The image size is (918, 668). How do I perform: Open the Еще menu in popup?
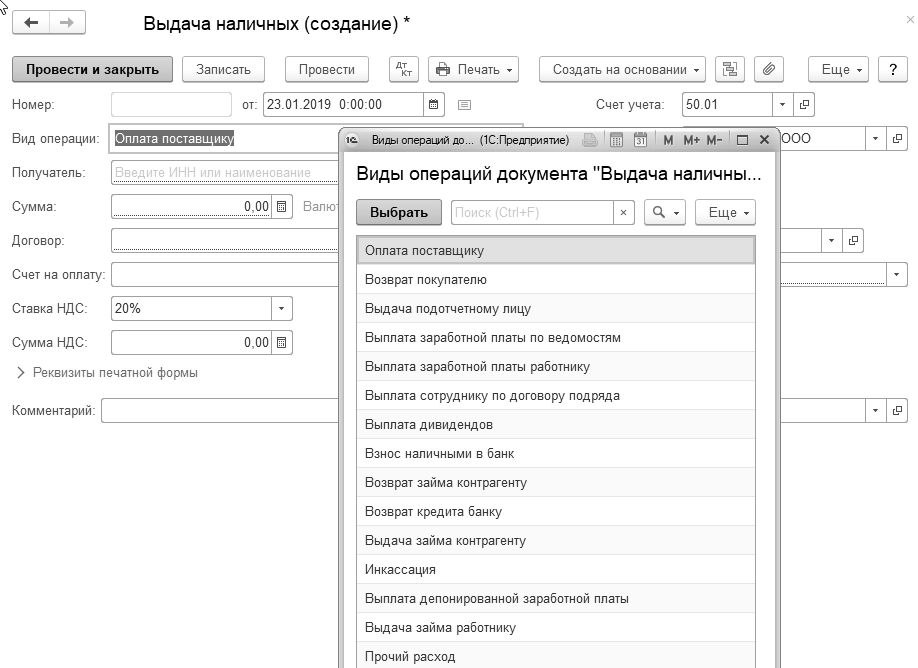point(725,213)
